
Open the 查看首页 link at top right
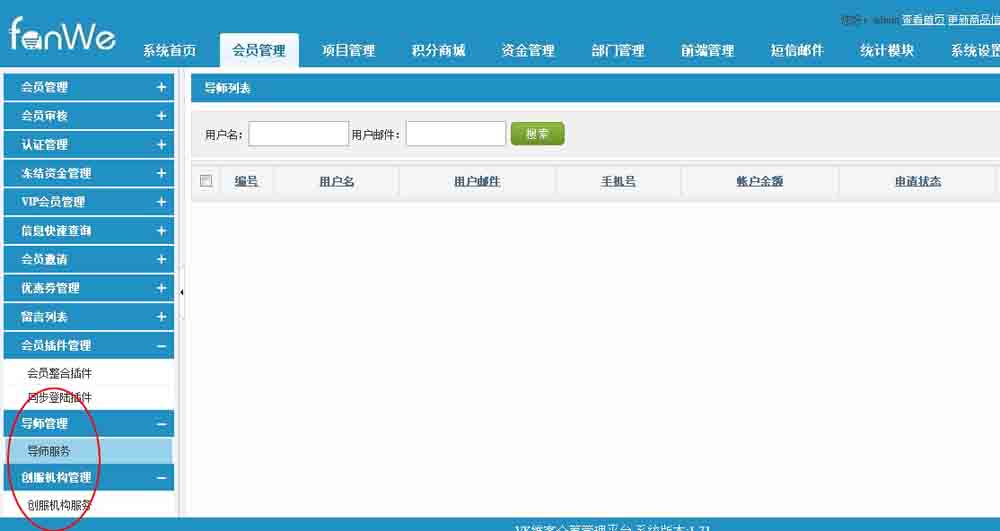point(922,20)
